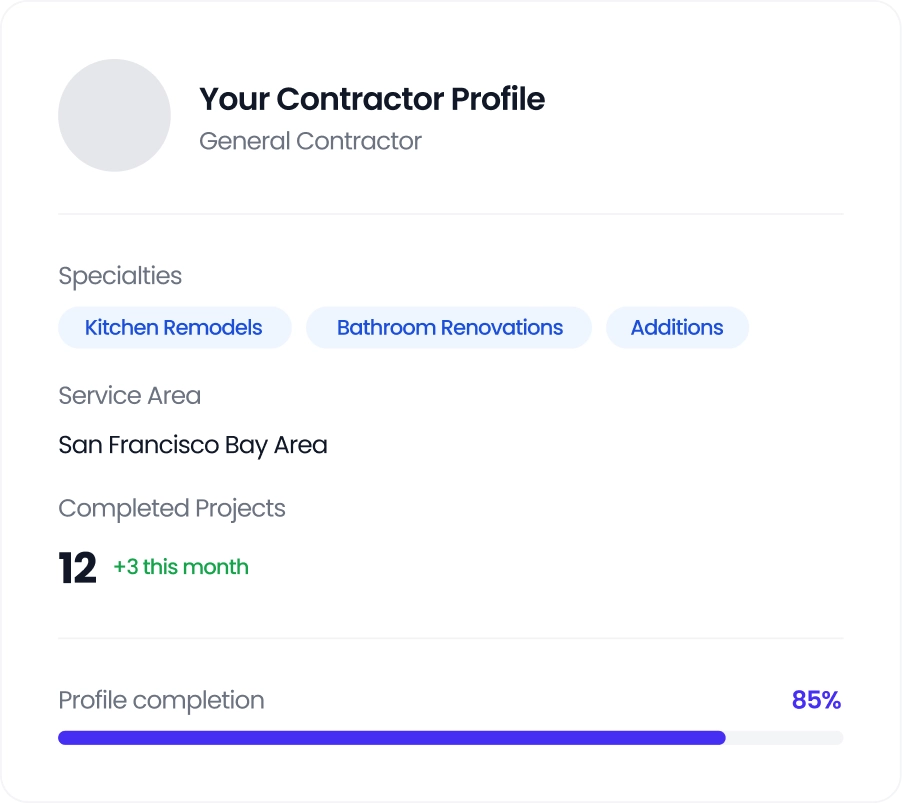Image resolution: width=902 pixels, height=803 pixels.
Task: Click the Completed Projects label
Action: click(171, 508)
